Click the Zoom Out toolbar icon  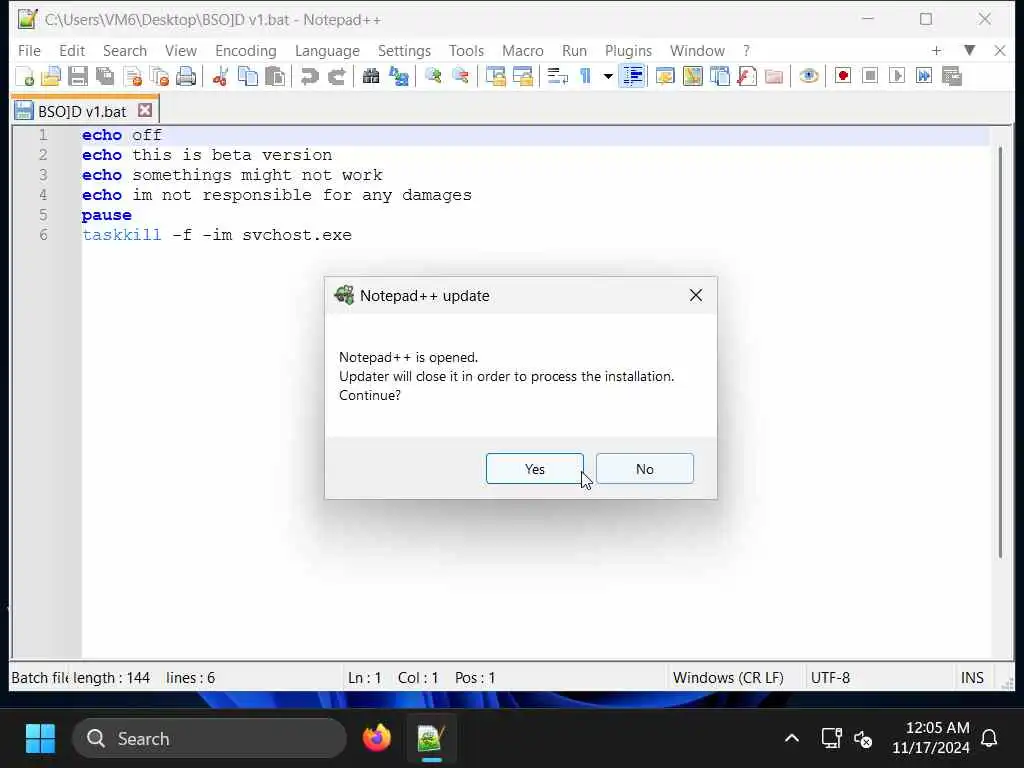click(460, 76)
